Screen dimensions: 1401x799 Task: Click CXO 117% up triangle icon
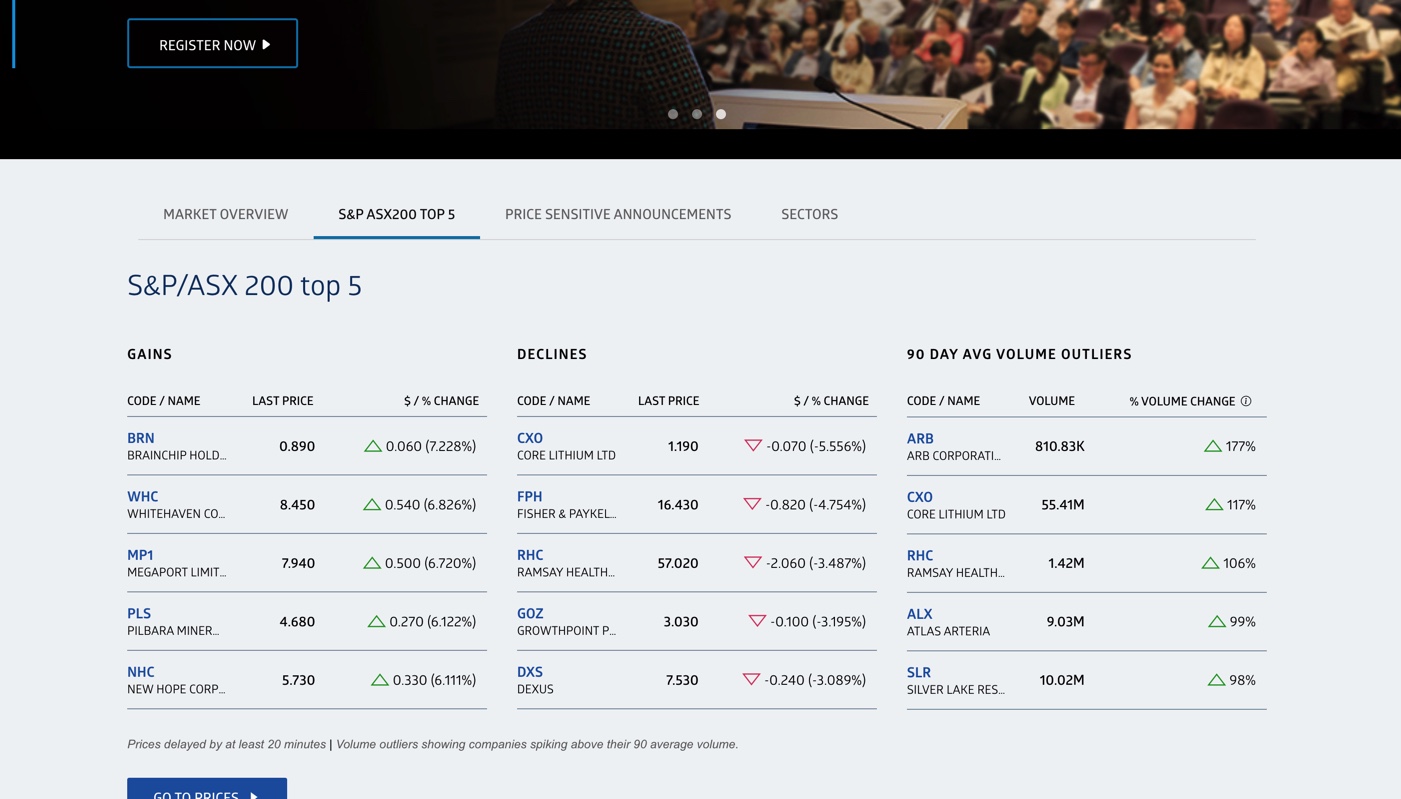coord(1214,504)
